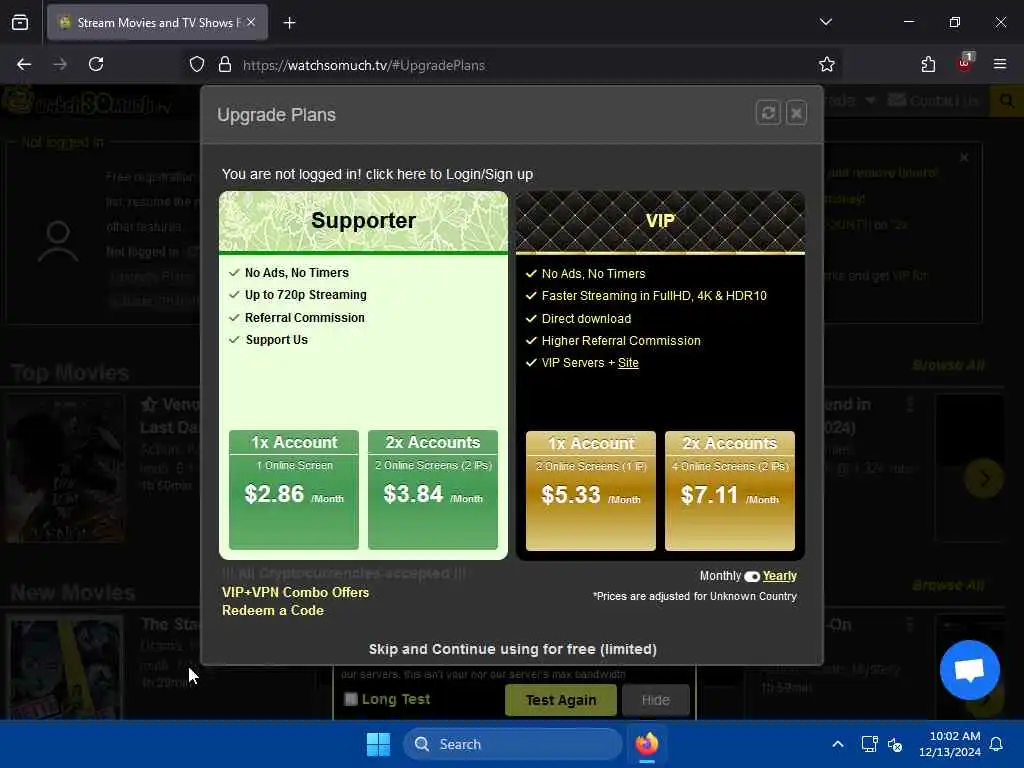Click 'Higher Referral Commission' feature text
This screenshot has height=768, width=1024.
click(x=621, y=341)
